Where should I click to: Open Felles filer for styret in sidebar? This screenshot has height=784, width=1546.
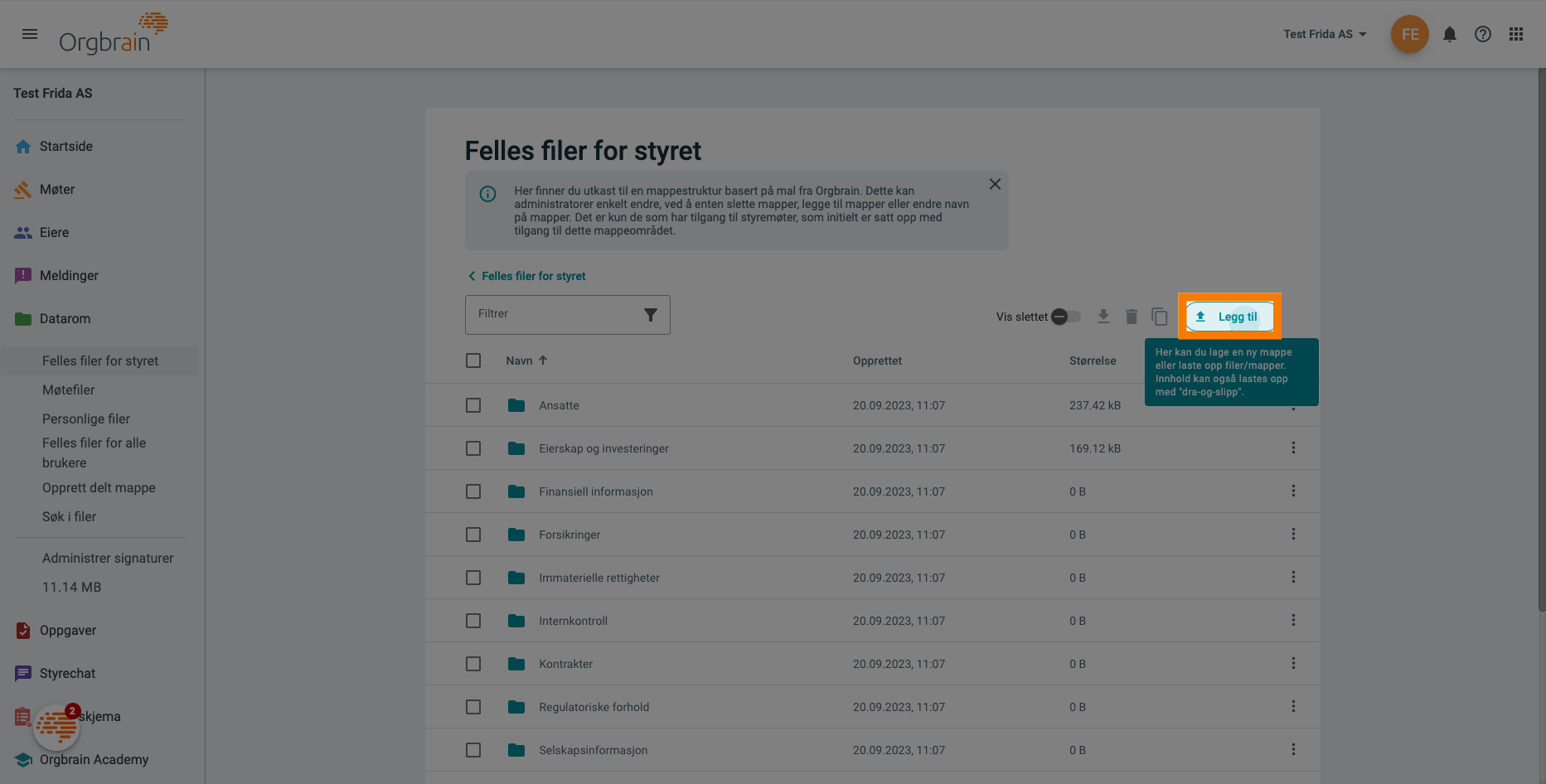click(x=99, y=361)
